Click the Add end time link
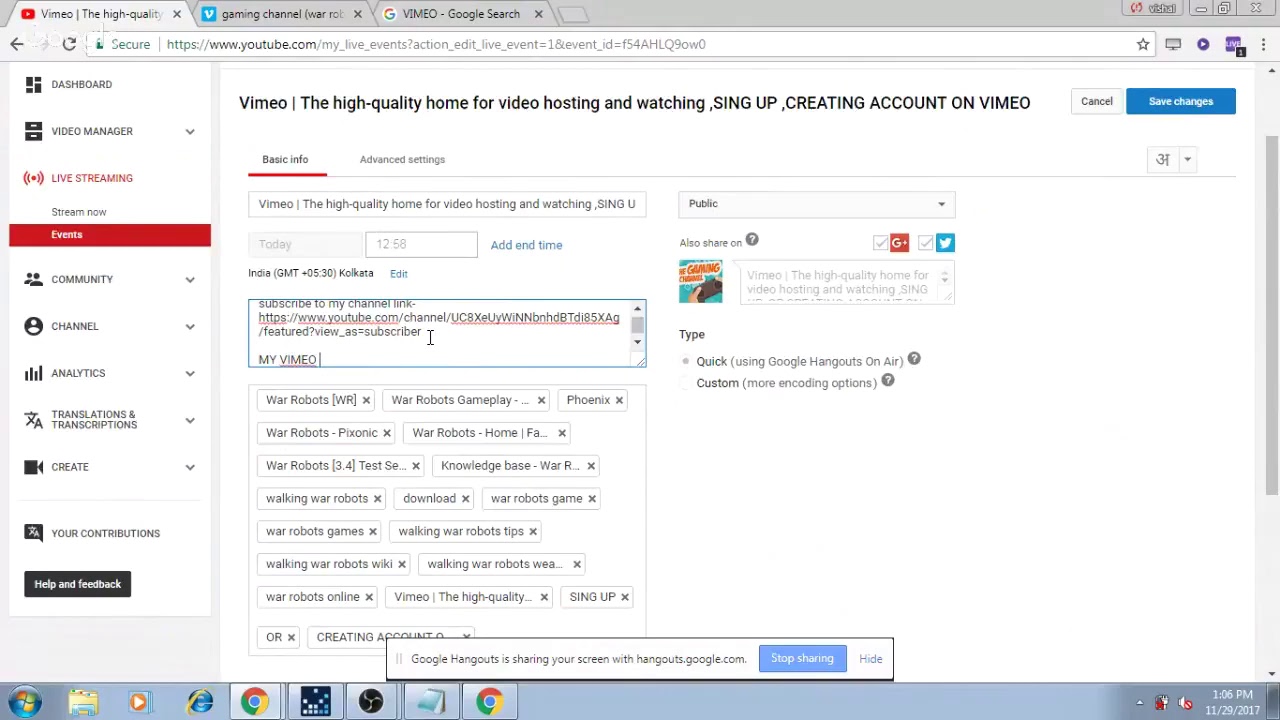Image resolution: width=1280 pixels, height=720 pixels. pyautogui.click(x=526, y=245)
